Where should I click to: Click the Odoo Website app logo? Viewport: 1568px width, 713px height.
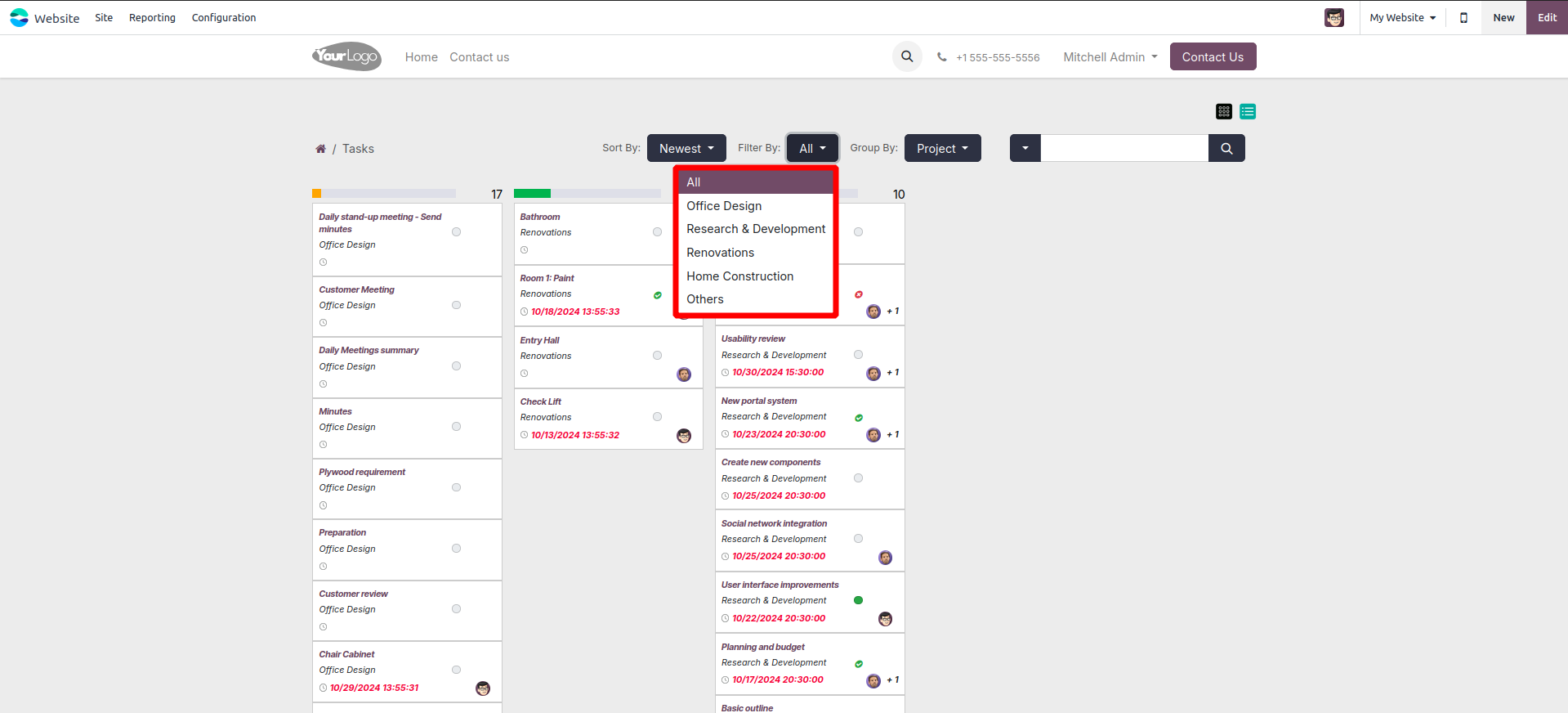[19, 17]
